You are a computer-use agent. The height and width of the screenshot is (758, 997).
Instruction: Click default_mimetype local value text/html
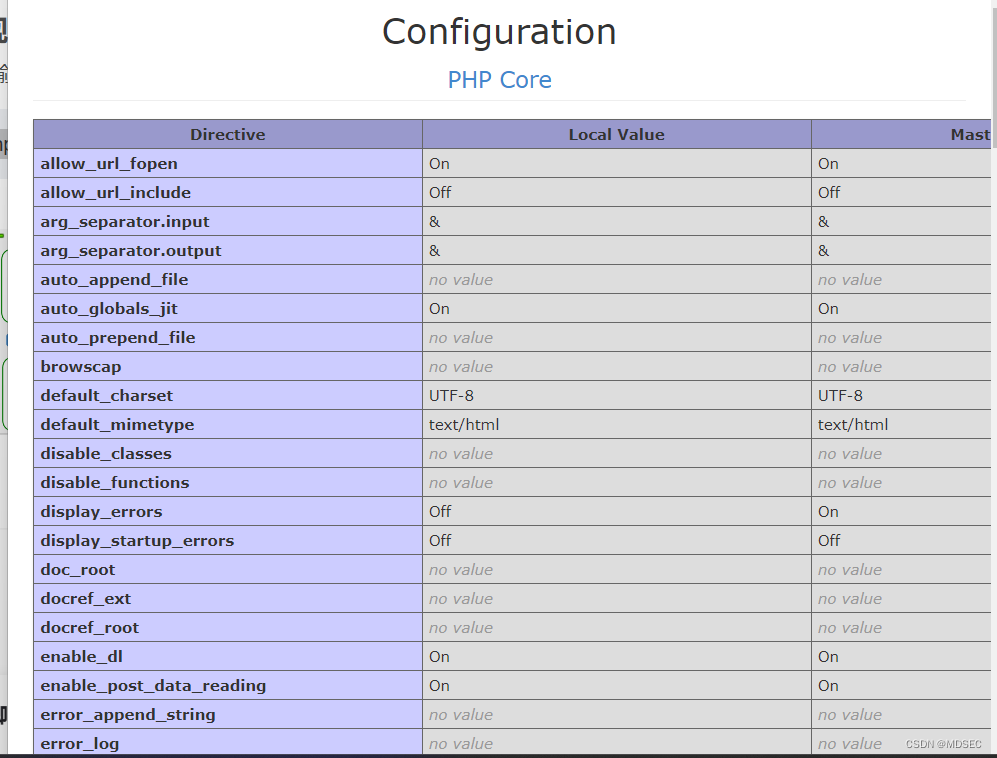coord(464,425)
